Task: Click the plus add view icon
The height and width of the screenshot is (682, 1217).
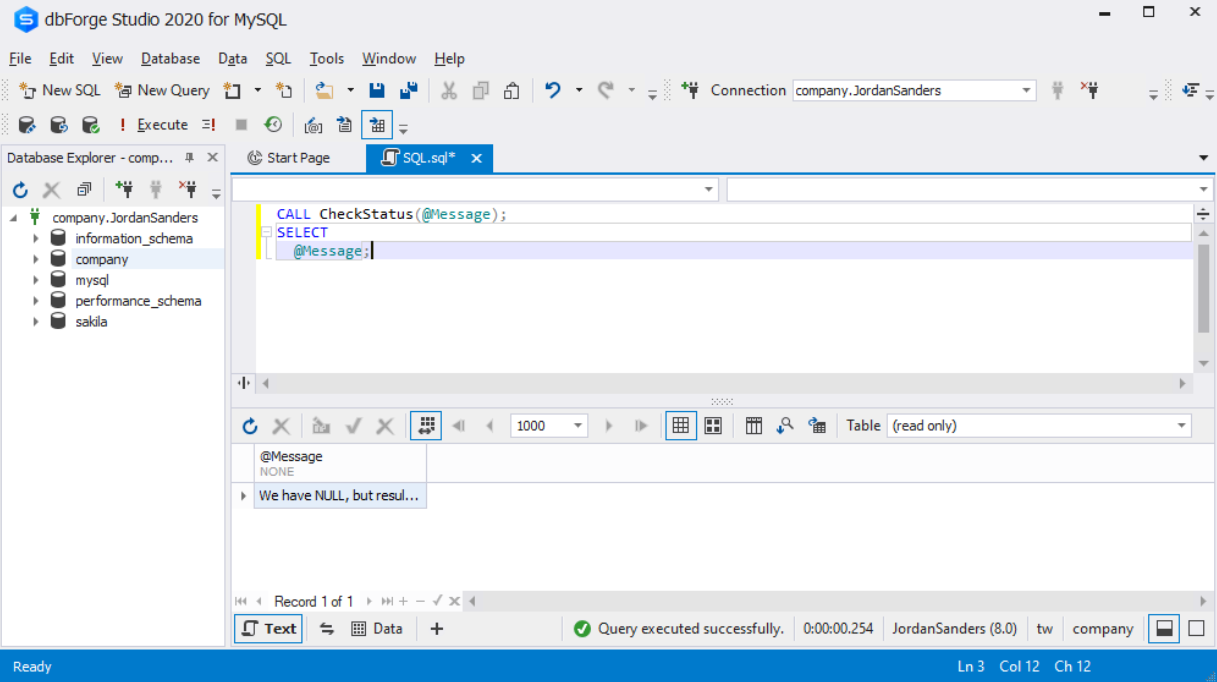Action: 436,628
